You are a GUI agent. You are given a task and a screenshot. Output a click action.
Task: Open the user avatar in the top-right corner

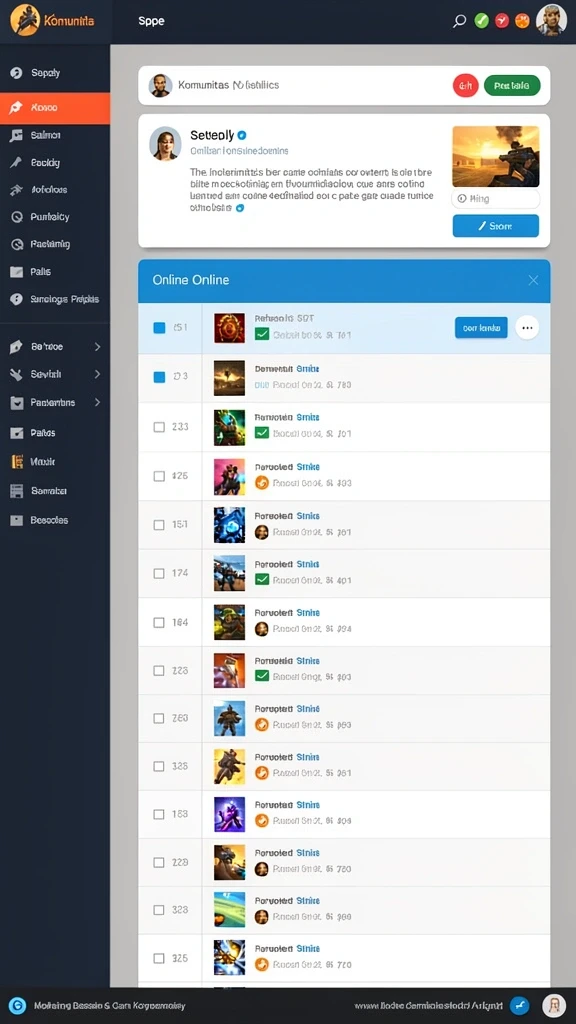(x=551, y=20)
